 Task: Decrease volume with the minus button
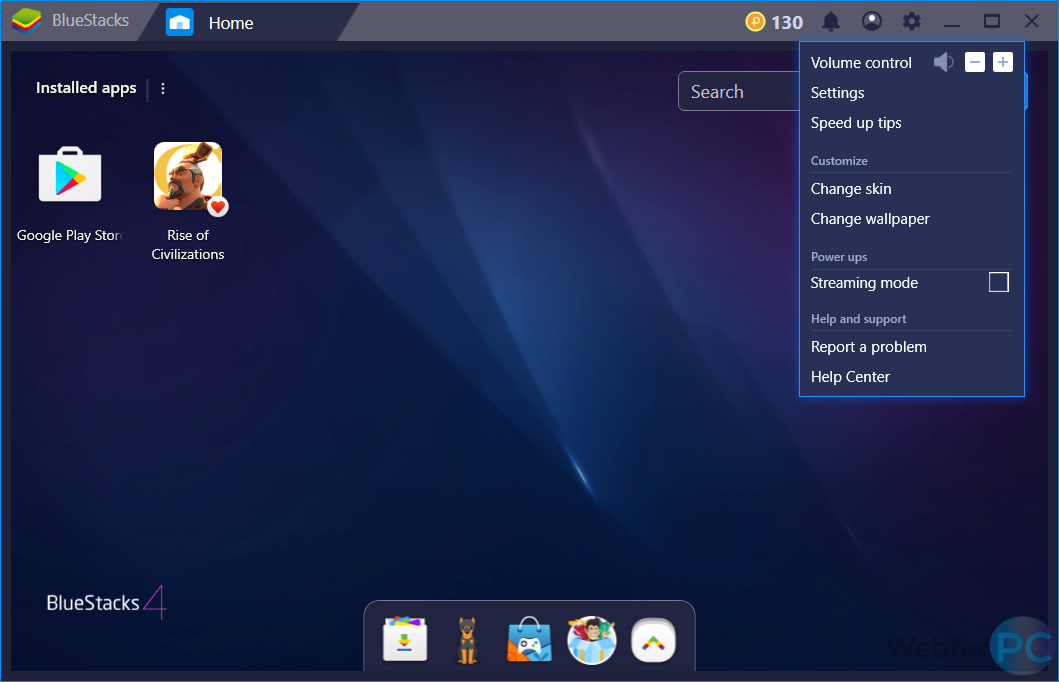click(975, 62)
